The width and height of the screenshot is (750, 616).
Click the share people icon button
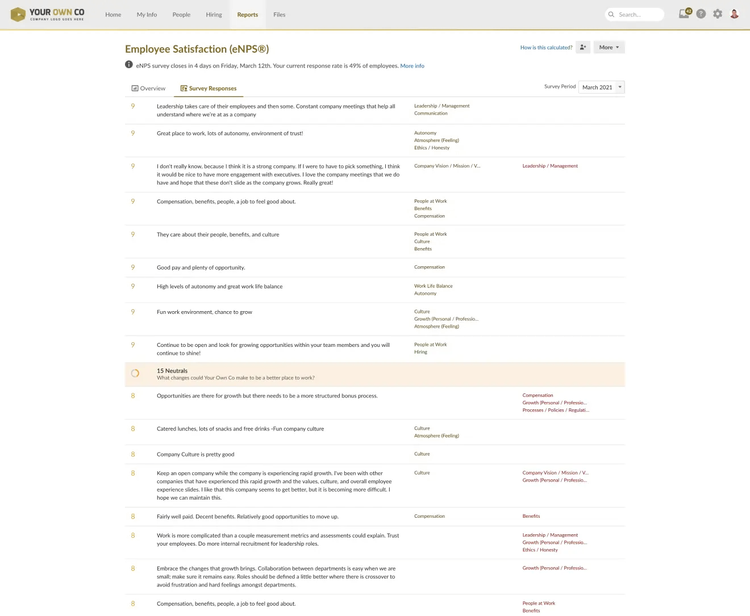(x=583, y=47)
